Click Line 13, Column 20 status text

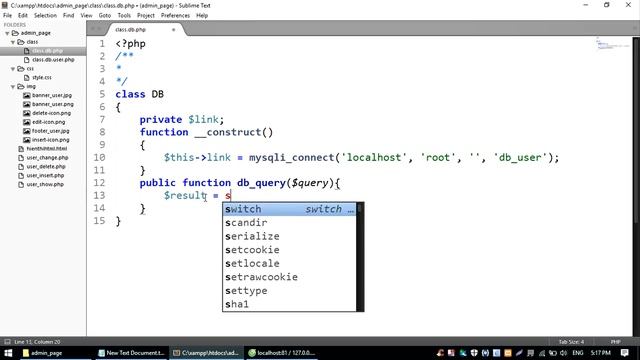37,342
